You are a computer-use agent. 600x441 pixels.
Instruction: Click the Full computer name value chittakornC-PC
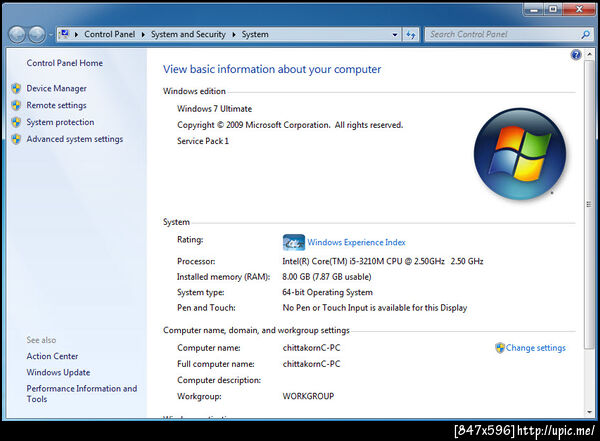[311, 364]
